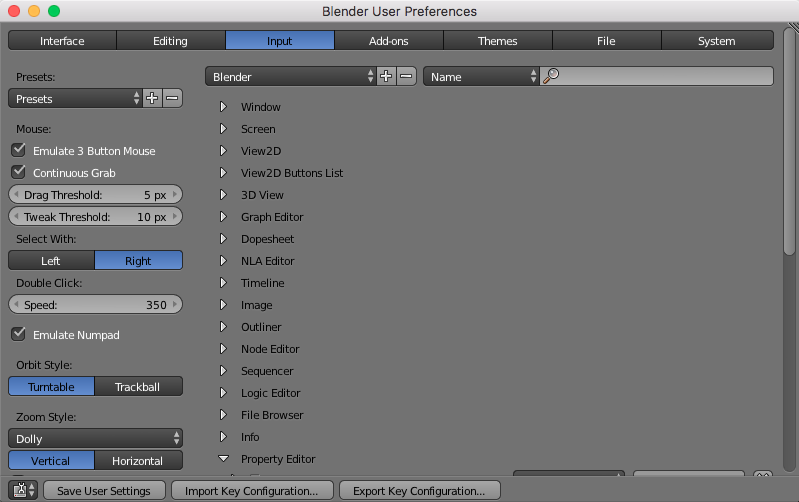The width and height of the screenshot is (799, 502).
Task: Remove key configuration minus icon
Action: coord(406,76)
